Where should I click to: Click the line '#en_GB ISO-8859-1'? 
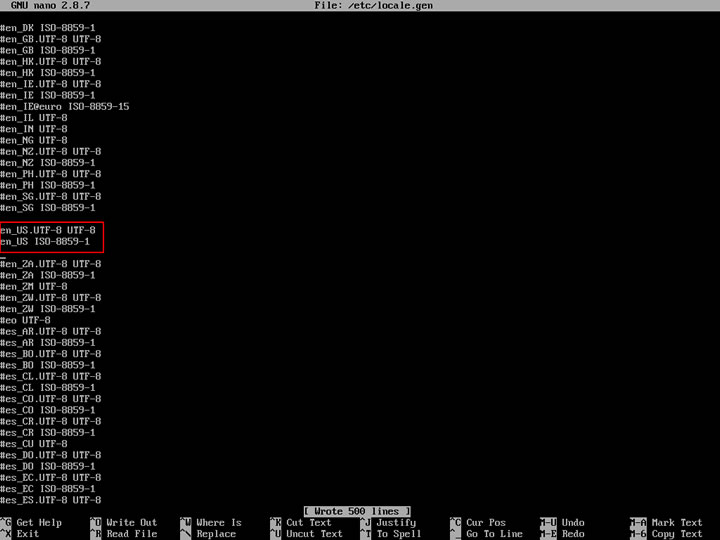48,51
